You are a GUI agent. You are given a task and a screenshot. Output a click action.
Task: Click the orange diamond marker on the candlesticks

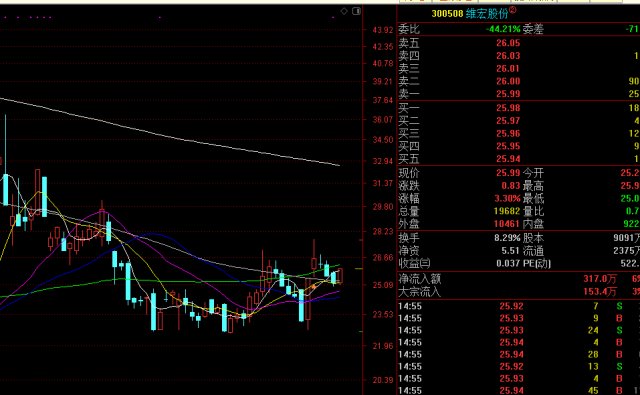point(313,287)
